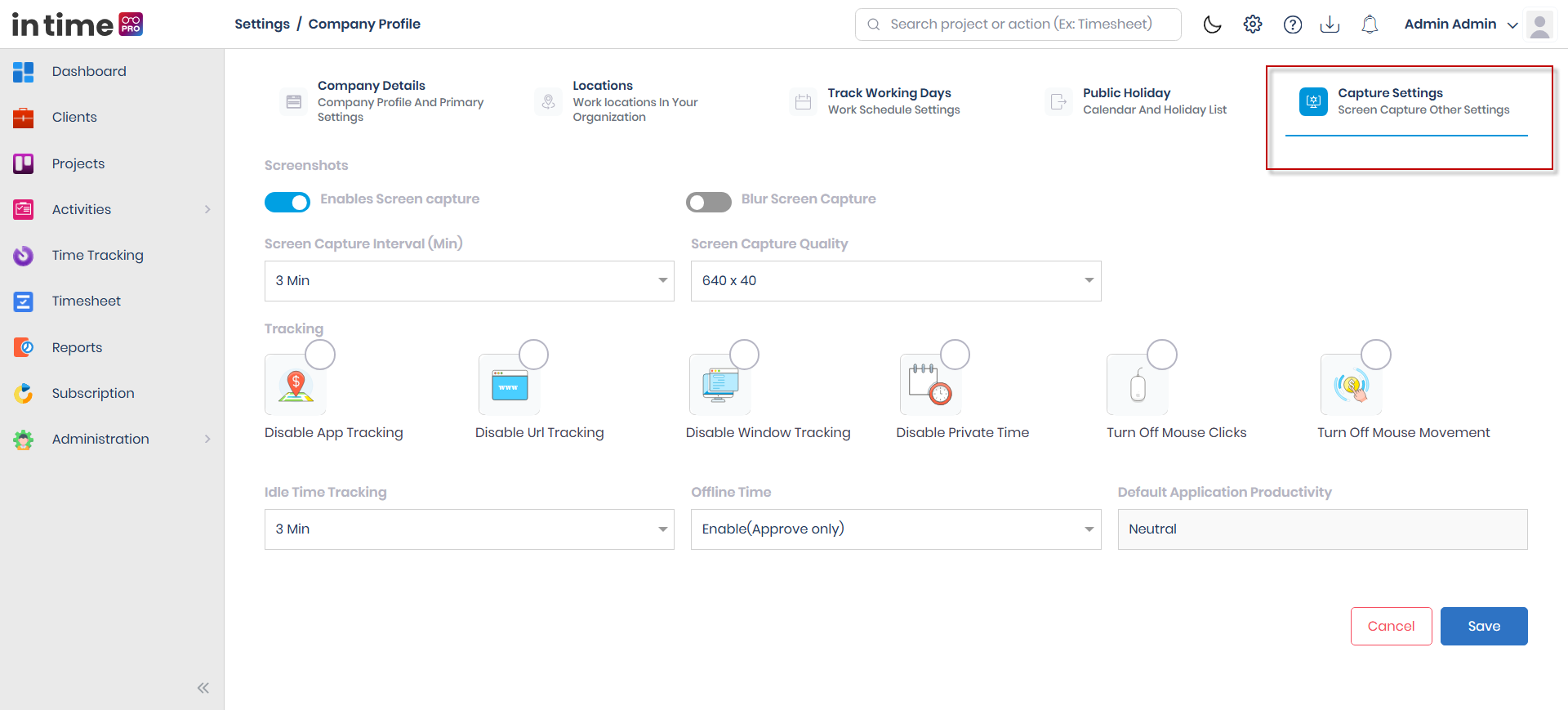Open the help question mark icon

tap(1293, 25)
